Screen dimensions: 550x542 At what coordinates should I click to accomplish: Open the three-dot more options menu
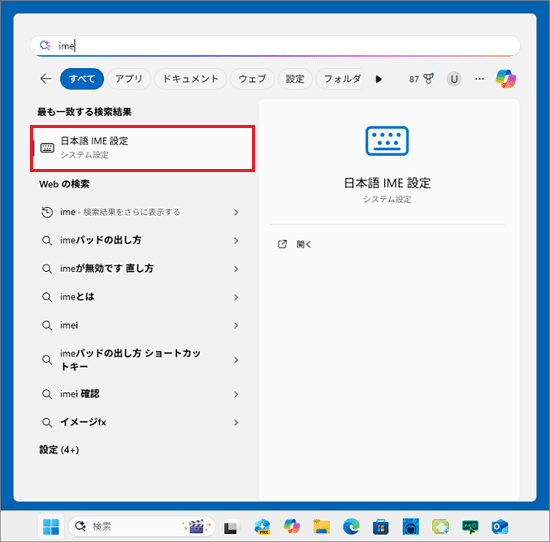tap(479, 79)
